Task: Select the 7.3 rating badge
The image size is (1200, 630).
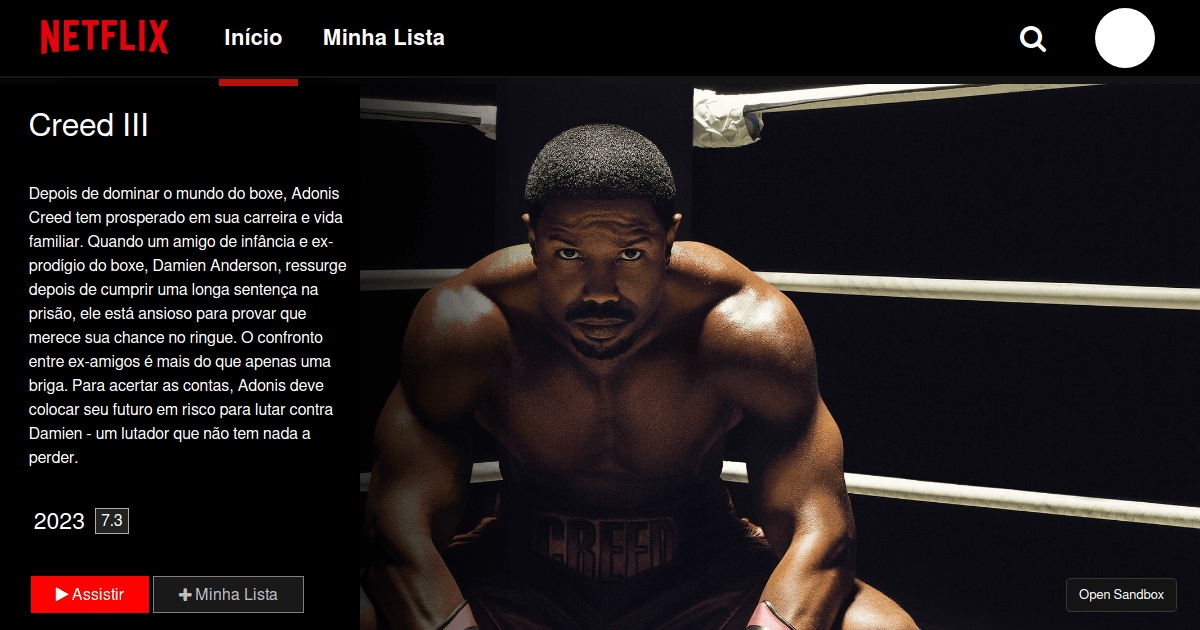Action: 112,521
